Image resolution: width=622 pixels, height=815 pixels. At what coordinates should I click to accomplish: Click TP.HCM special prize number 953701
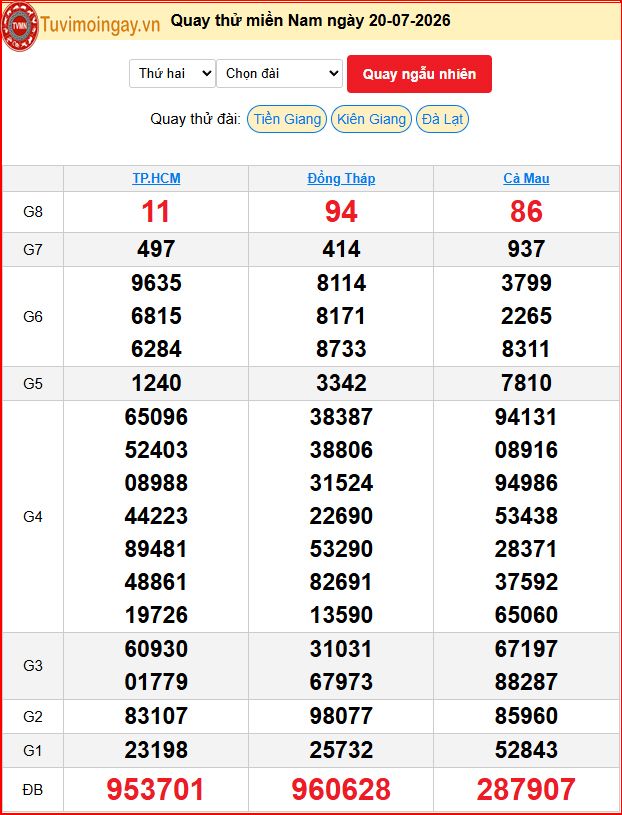(155, 789)
